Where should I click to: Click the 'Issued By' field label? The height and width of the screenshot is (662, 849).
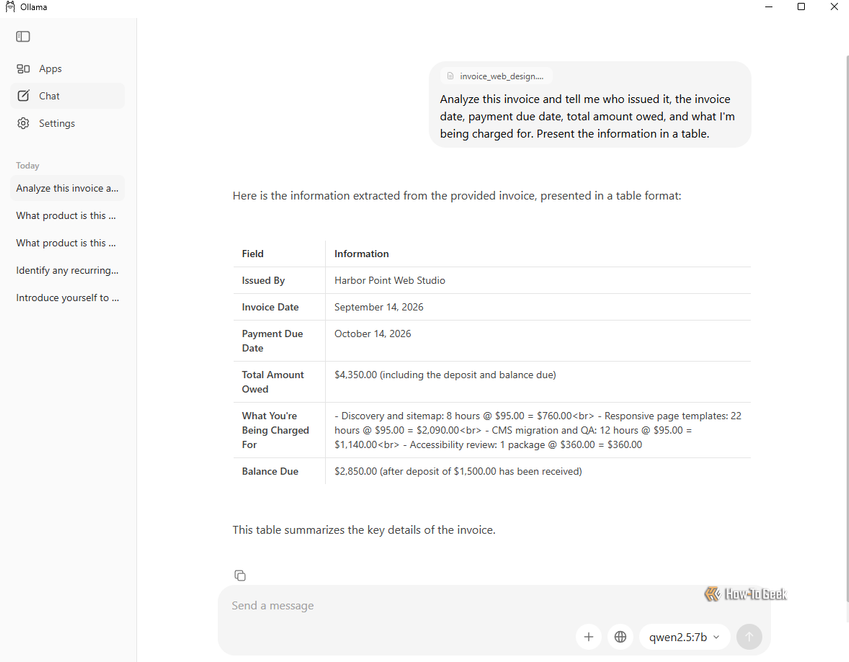click(263, 280)
